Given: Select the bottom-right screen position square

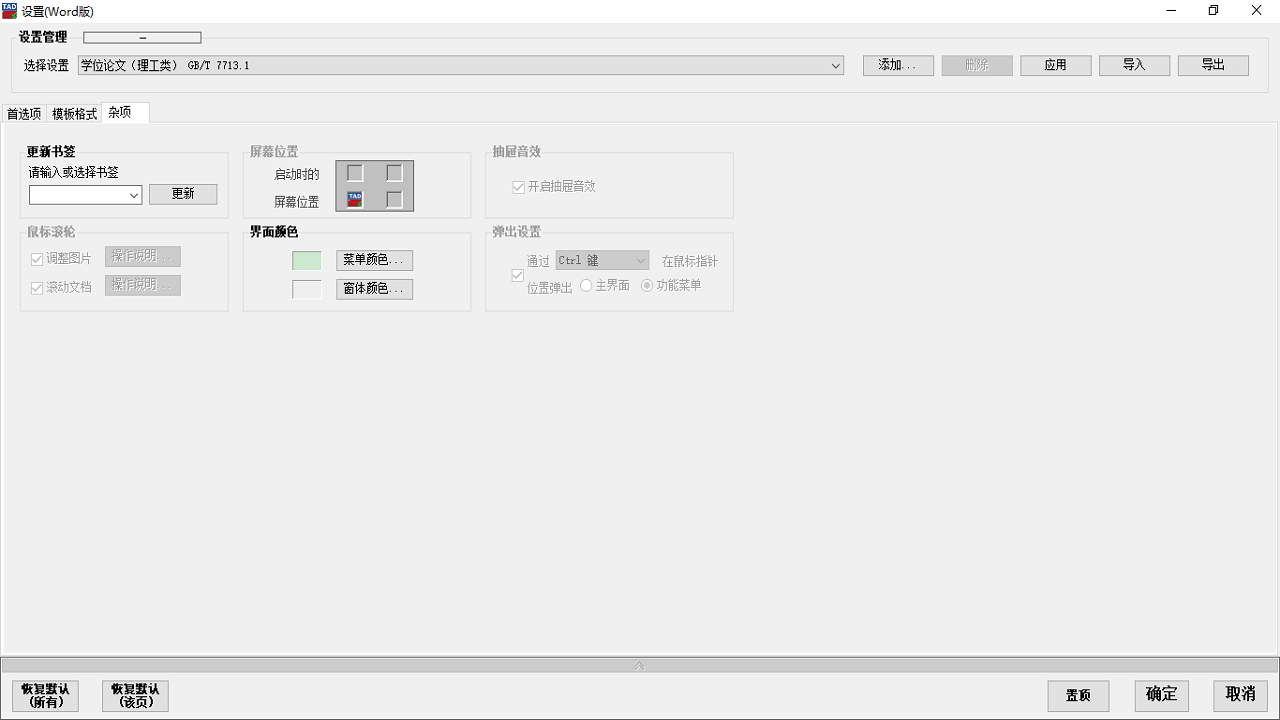Looking at the screenshot, I should point(394,199).
